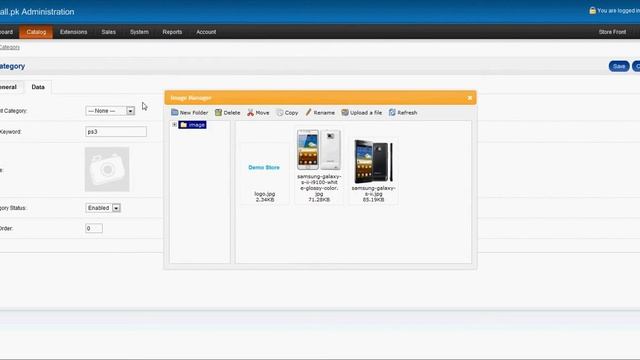
Task: Click the logo.jpg file name
Action: [x=265, y=194]
